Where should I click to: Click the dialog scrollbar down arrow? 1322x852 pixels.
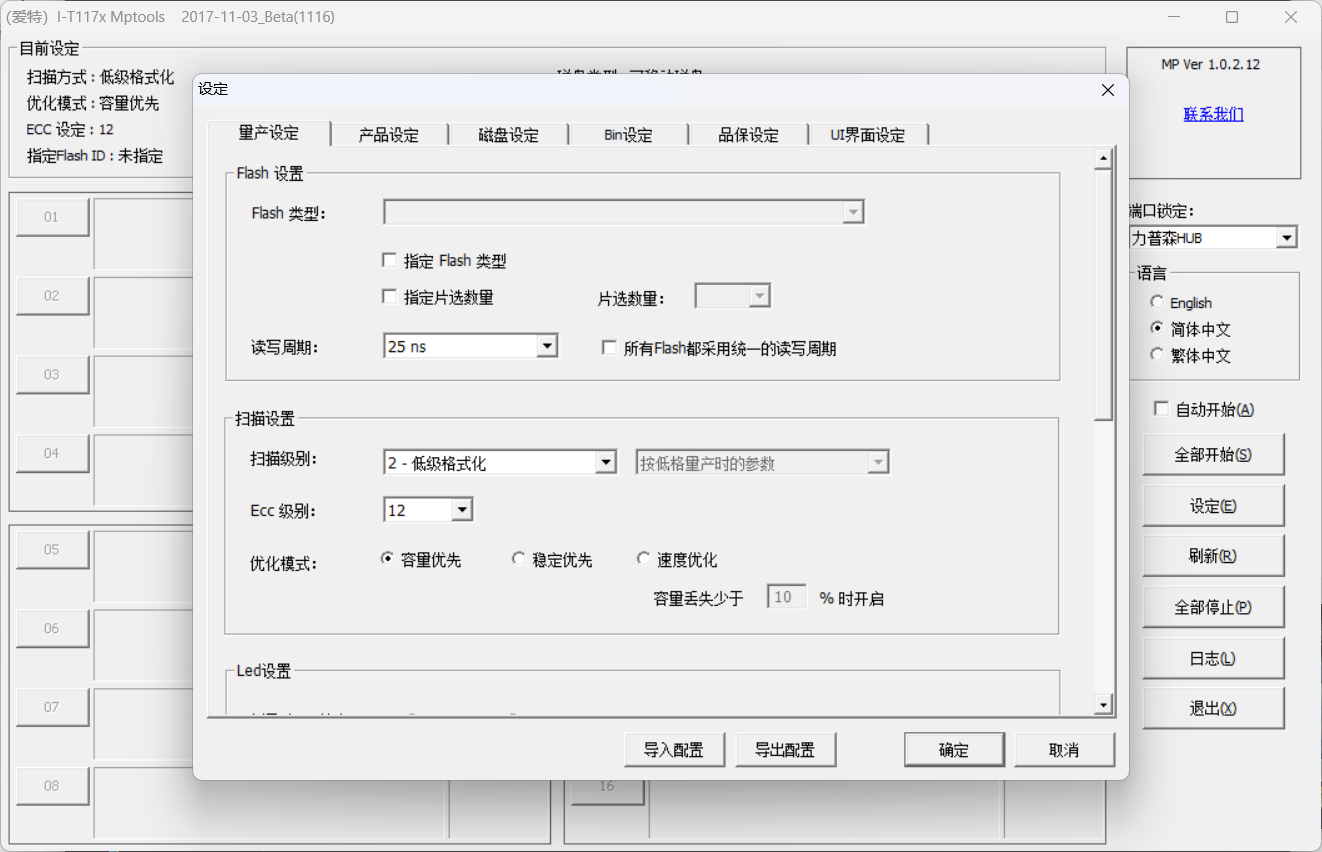click(x=1104, y=705)
